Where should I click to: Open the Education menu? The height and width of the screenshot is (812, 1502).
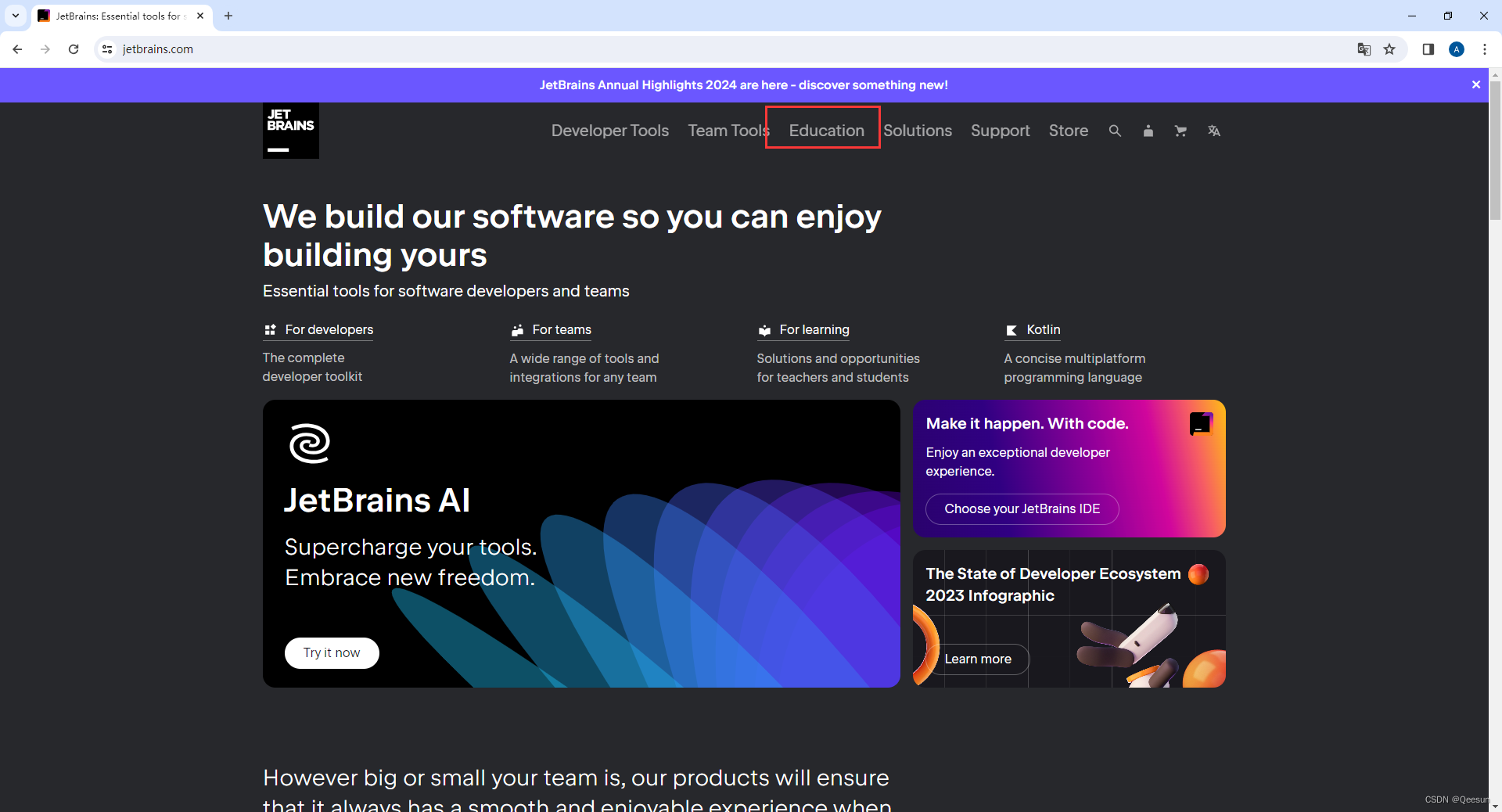826,131
